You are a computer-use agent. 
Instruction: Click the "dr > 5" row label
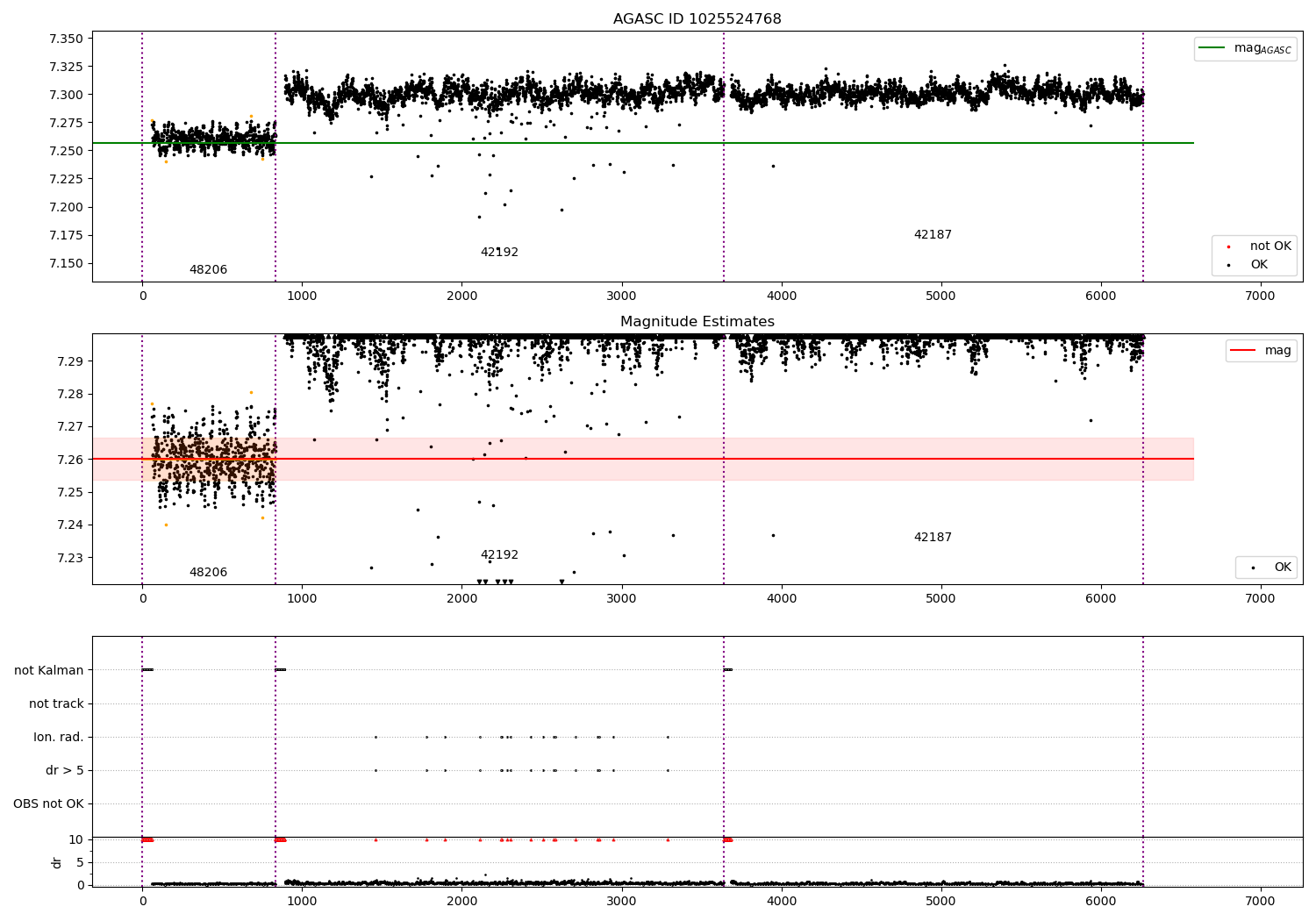65,770
